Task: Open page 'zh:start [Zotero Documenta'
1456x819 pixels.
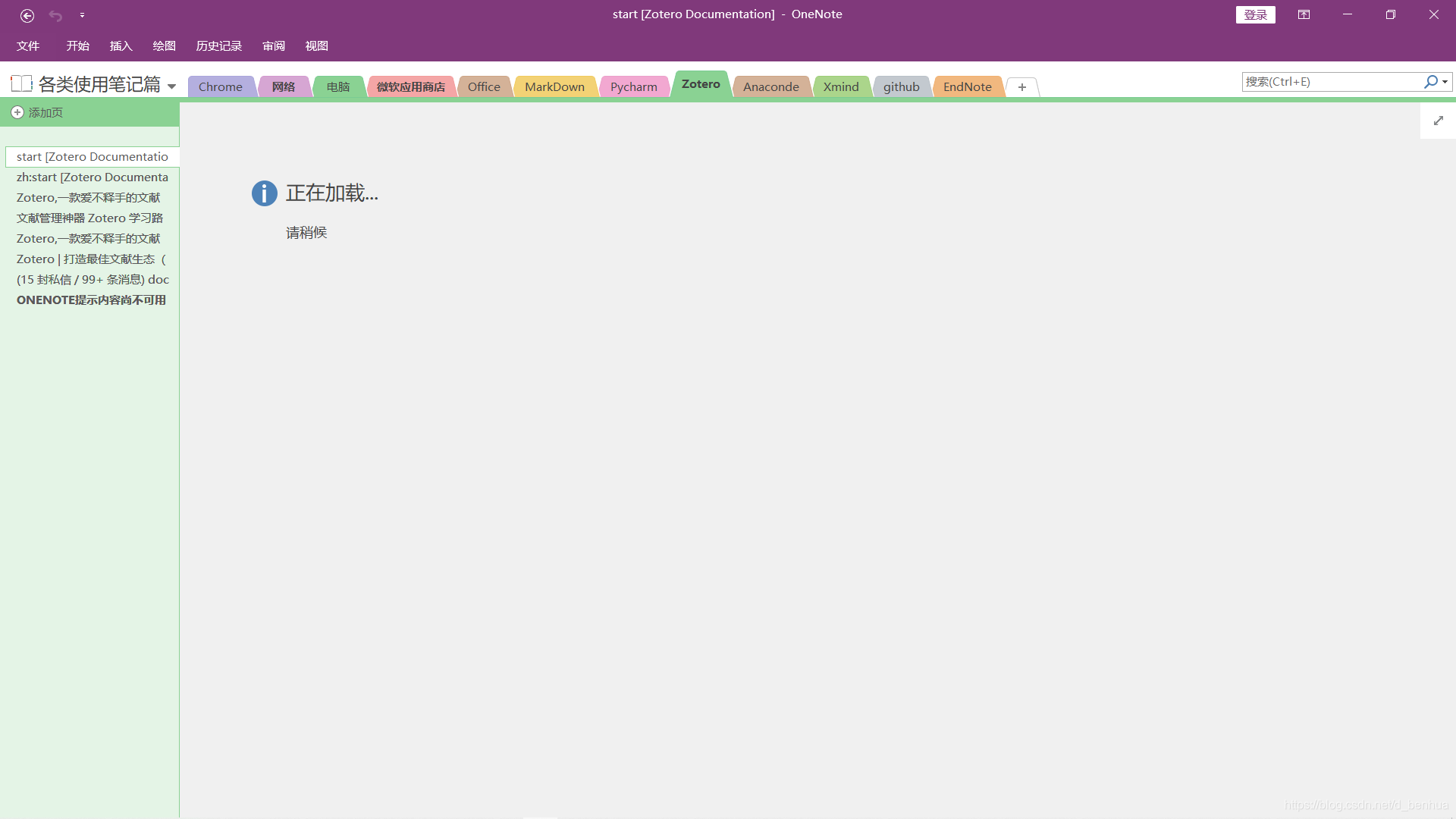Action: pyautogui.click(x=93, y=177)
